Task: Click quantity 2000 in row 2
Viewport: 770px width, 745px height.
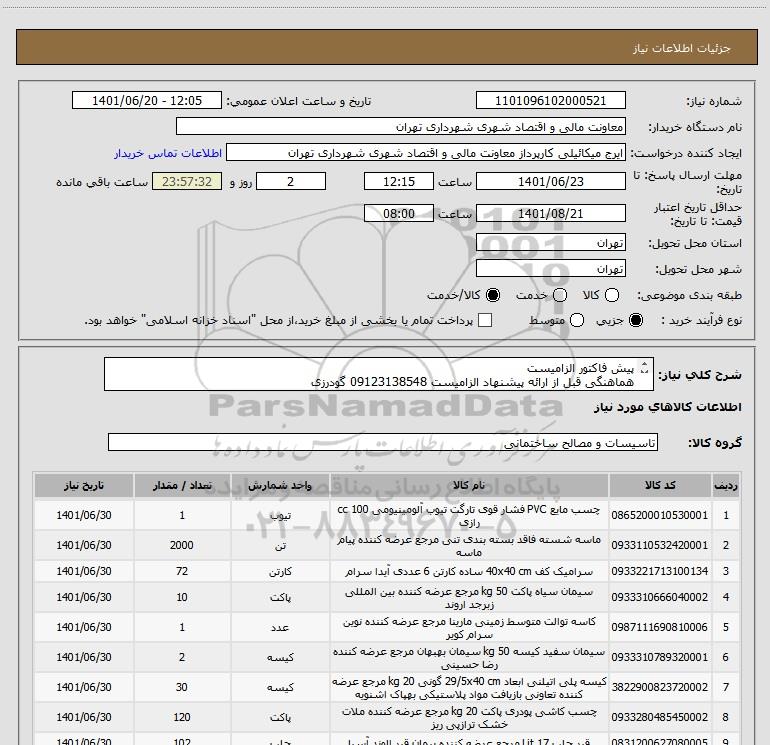Action: tap(182, 545)
